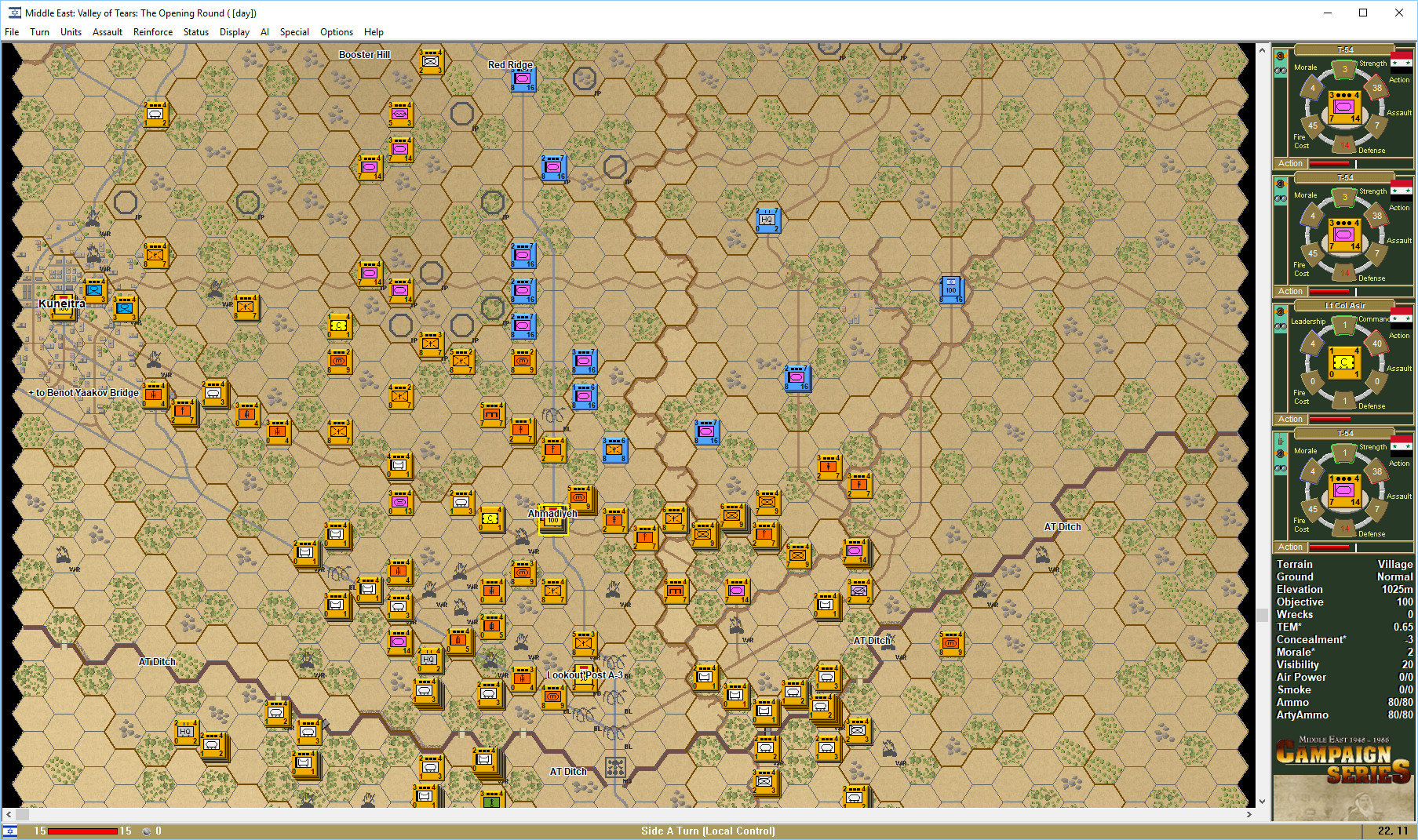Screen dimensions: 1418x840
Task: Open the Assault menu
Action: coord(108,32)
